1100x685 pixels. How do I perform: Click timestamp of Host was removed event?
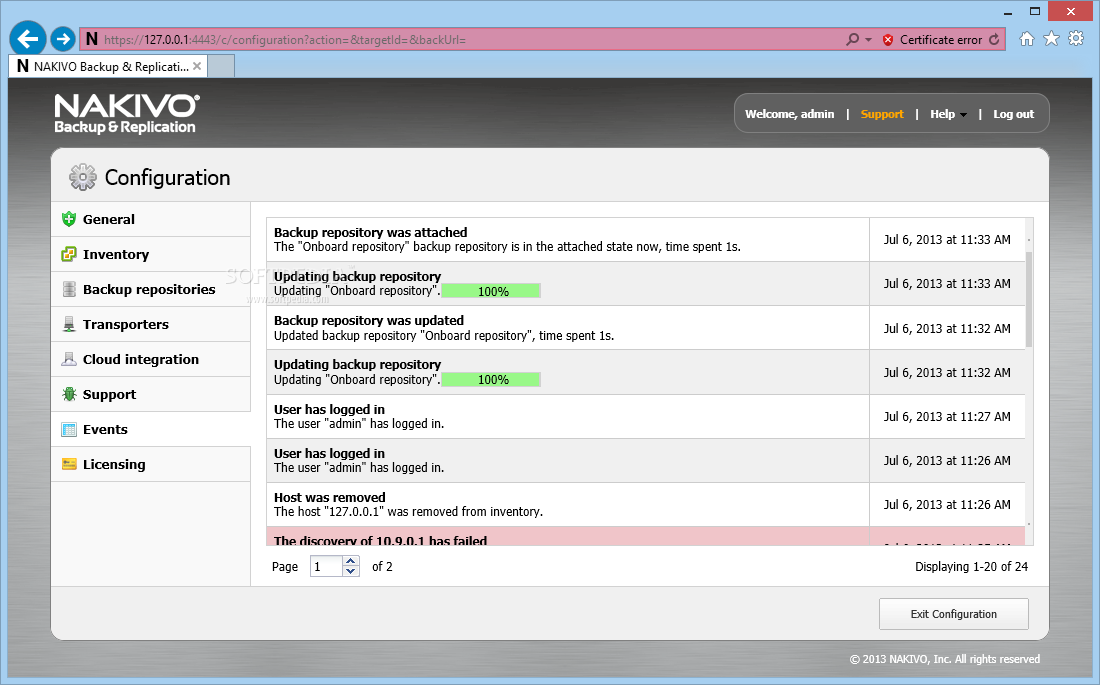pos(947,505)
